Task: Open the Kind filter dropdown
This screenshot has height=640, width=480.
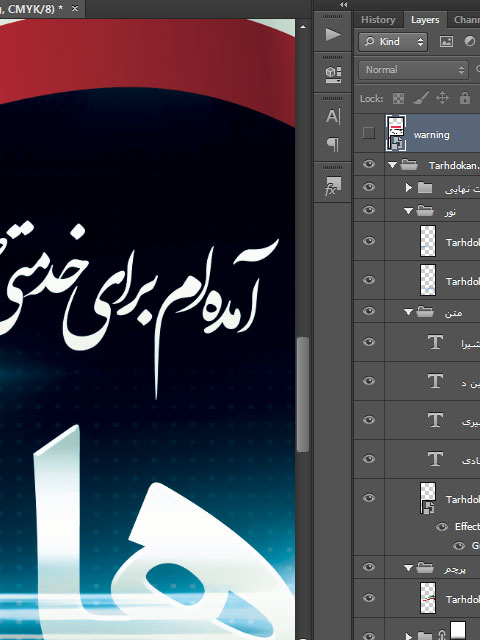Action: (393, 42)
